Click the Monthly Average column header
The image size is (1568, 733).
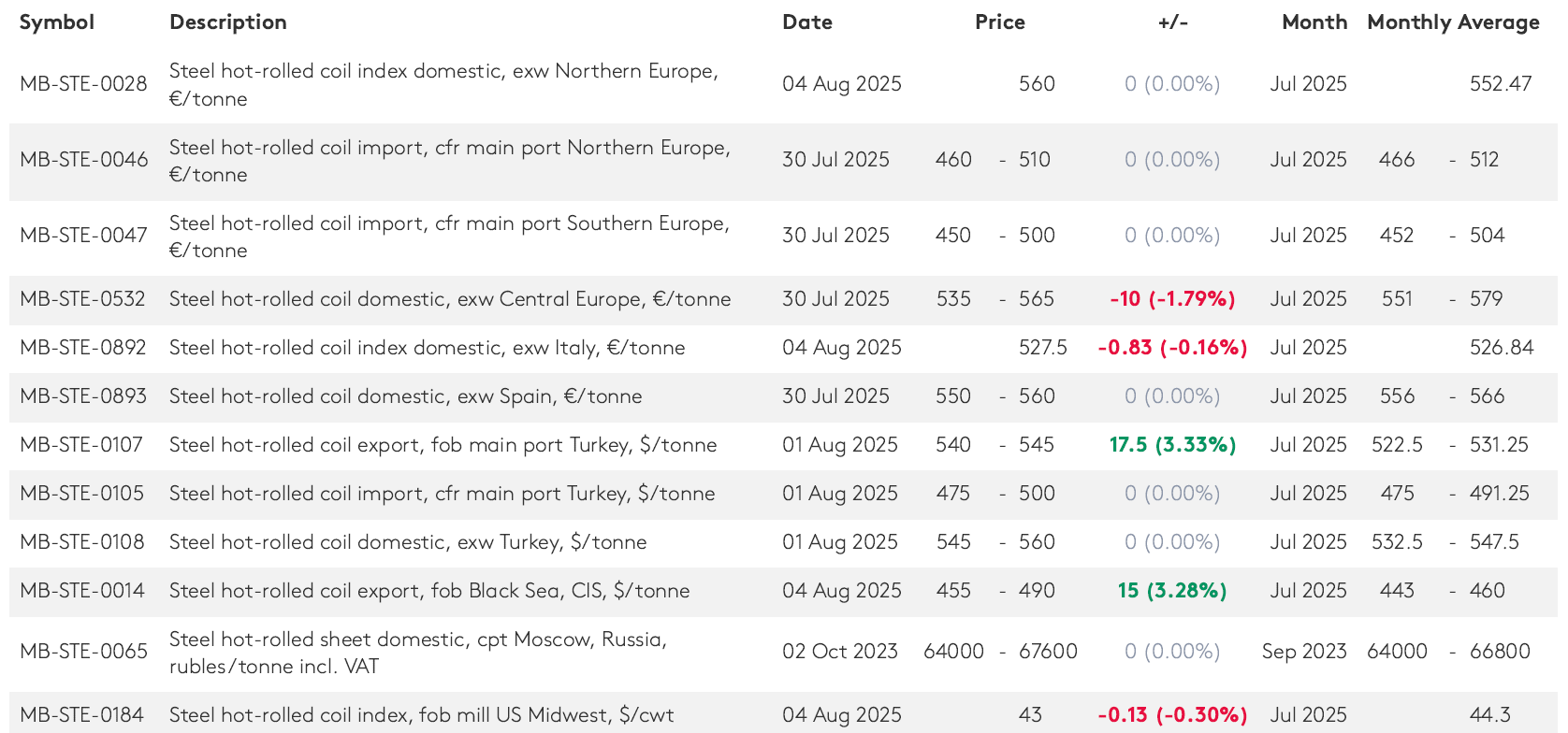coord(1453,22)
